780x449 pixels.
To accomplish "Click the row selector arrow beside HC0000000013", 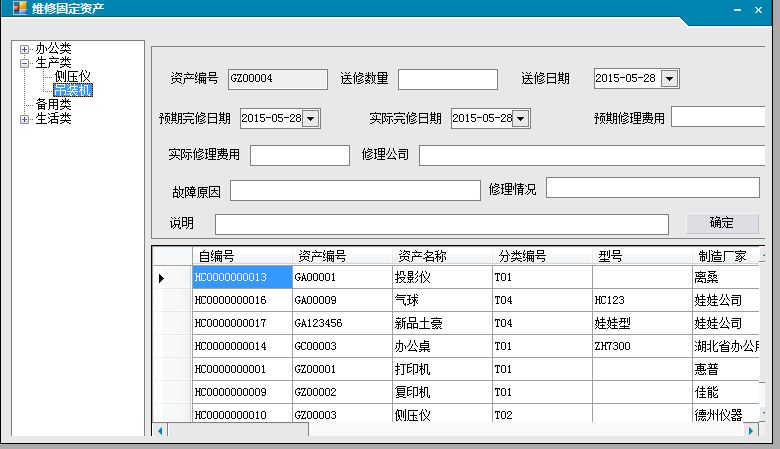I will 161,277.
